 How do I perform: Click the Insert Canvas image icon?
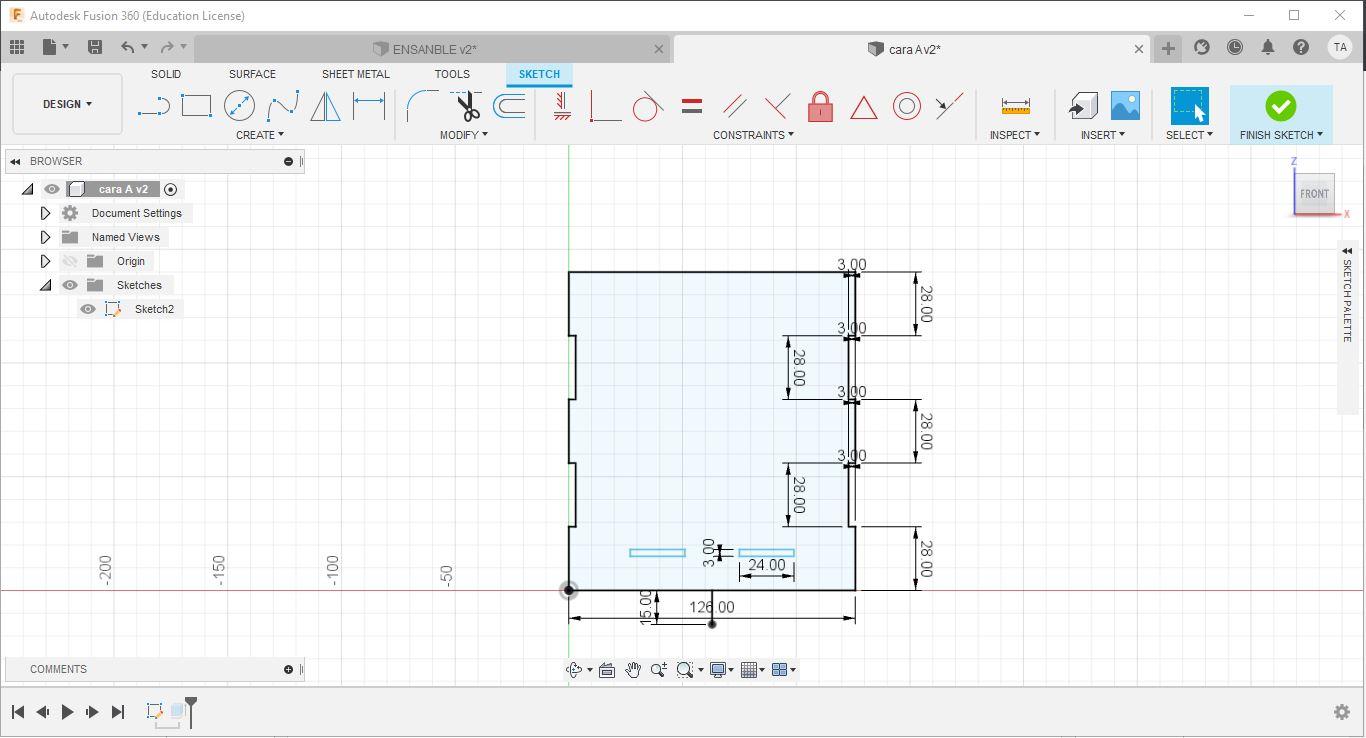coord(1125,106)
